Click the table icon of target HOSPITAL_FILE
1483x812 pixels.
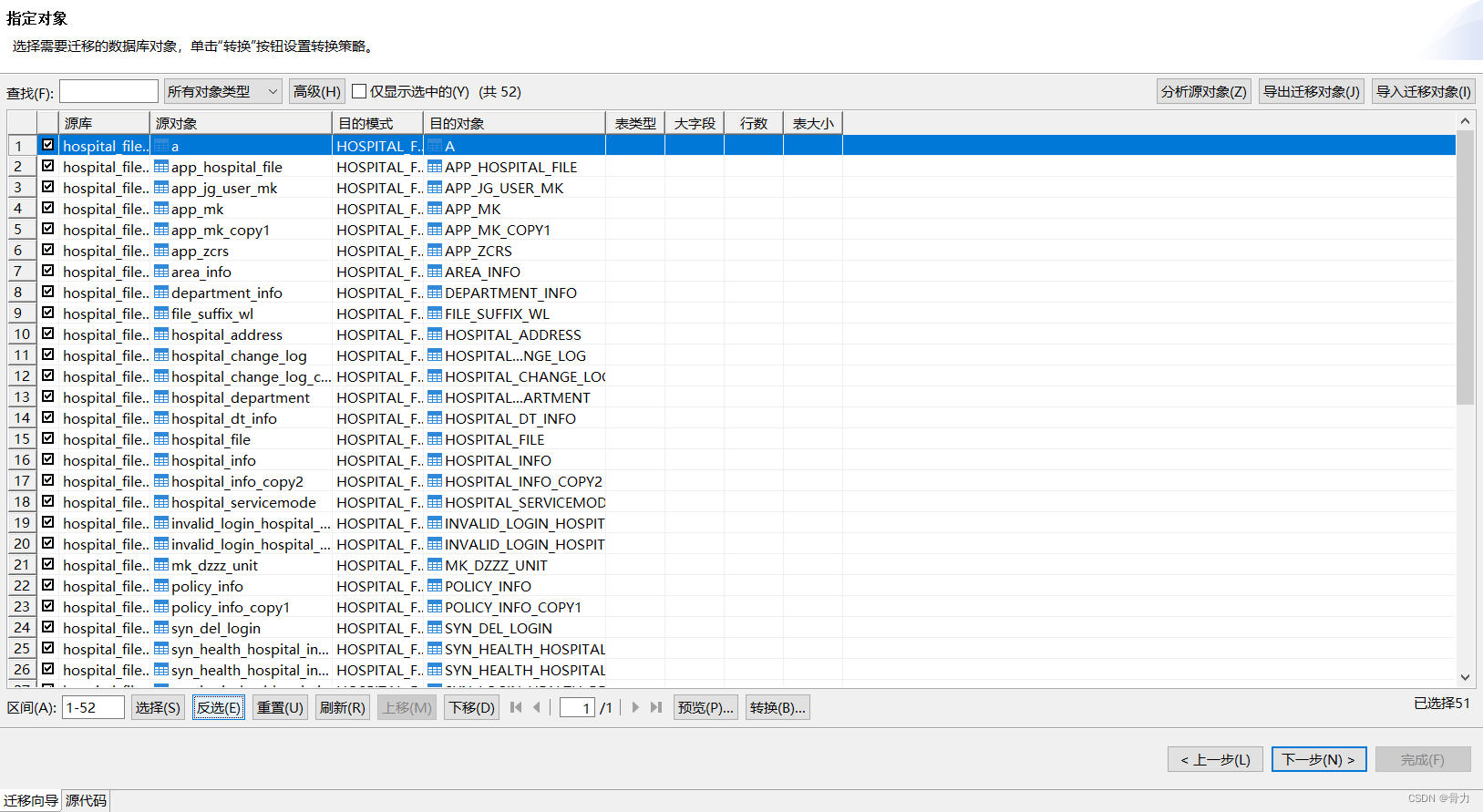point(435,439)
